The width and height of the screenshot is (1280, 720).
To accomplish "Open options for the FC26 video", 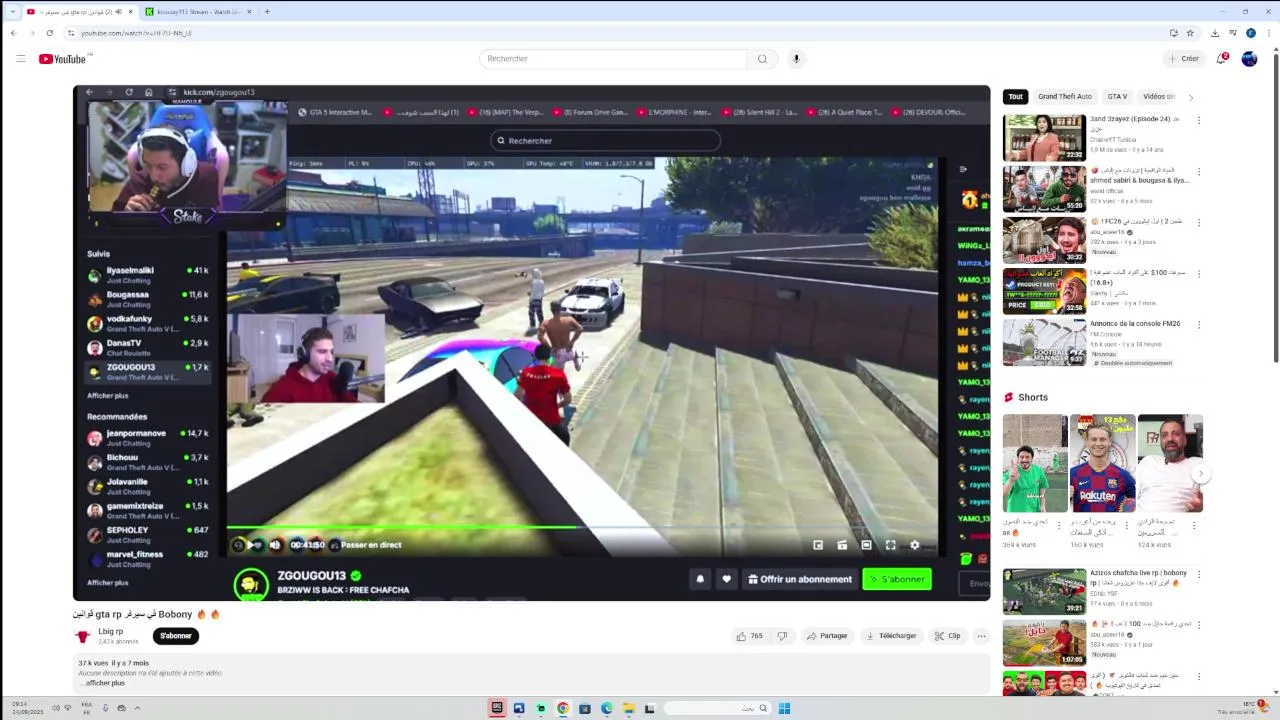I will tap(1199, 222).
